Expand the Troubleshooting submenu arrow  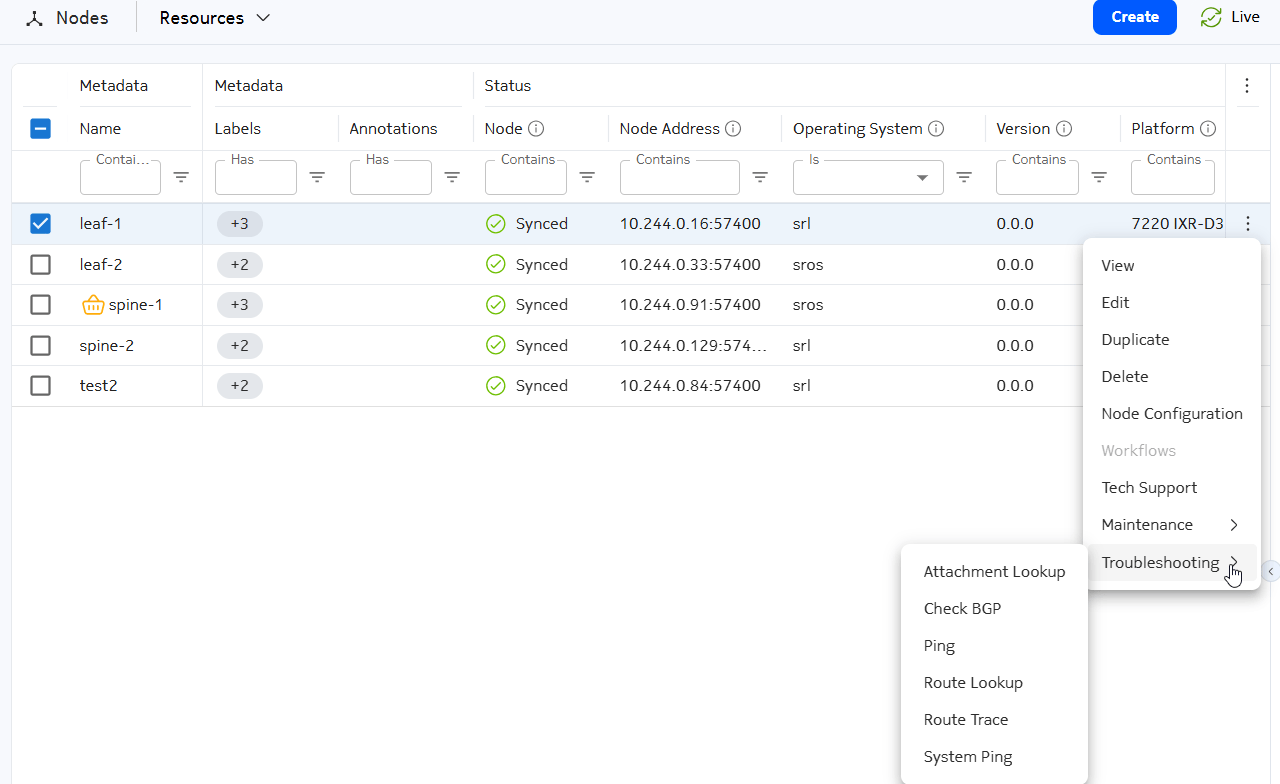pyautogui.click(x=1234, y=562)
